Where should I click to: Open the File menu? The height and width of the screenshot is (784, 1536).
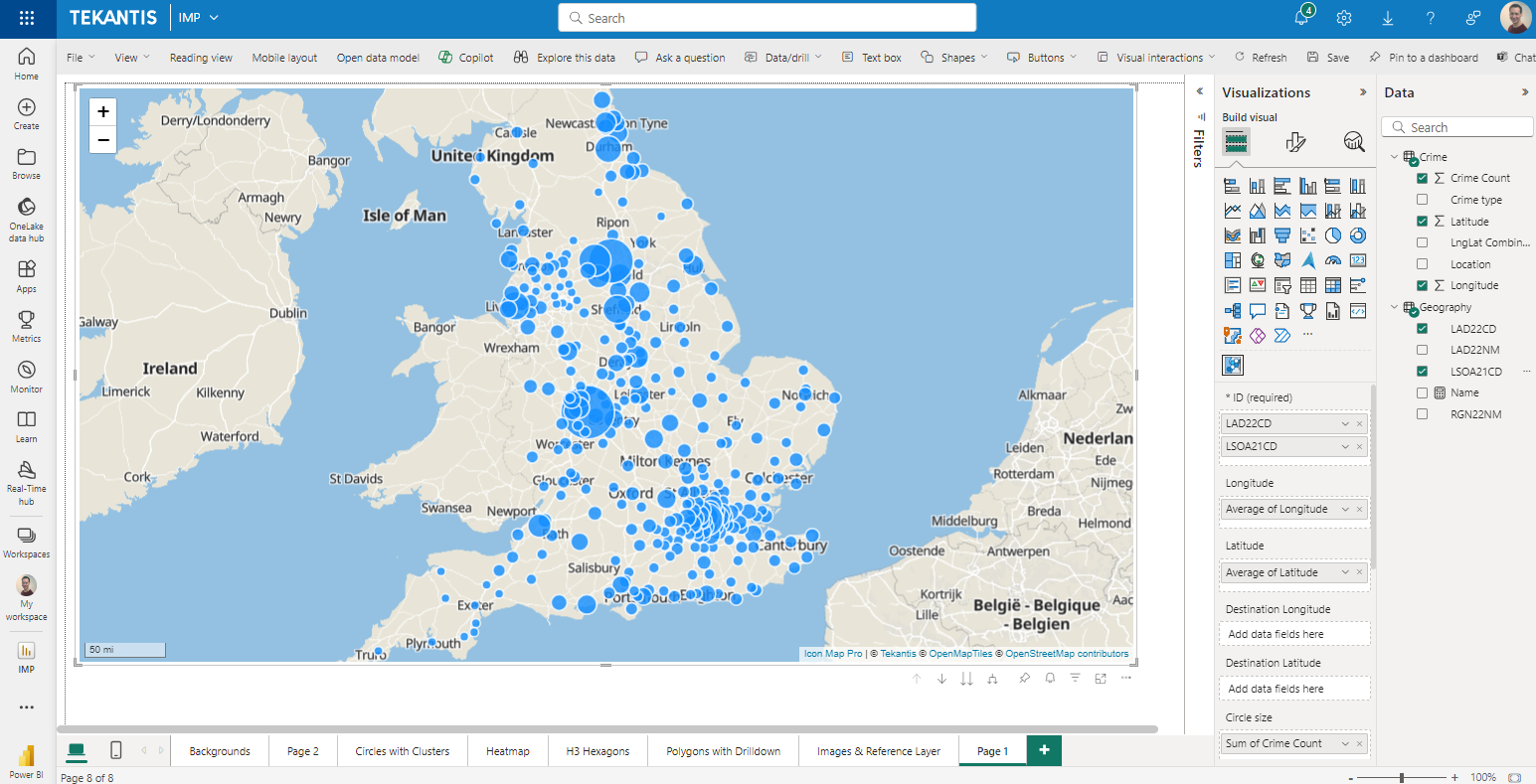(81, 58)
